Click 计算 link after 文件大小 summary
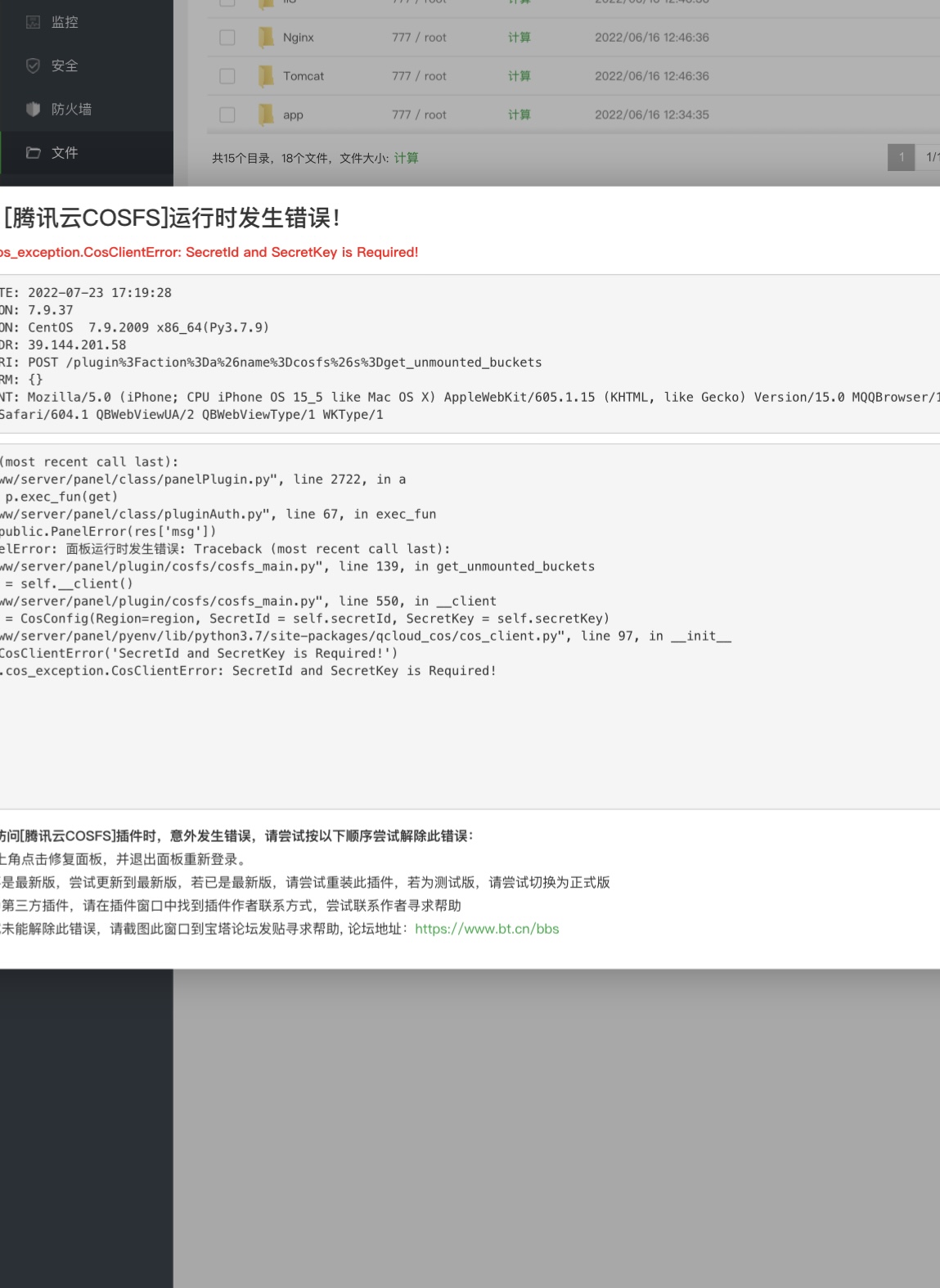Image resolution: width=940 pixels, height=1288 pixels. [x=406, y=158]
